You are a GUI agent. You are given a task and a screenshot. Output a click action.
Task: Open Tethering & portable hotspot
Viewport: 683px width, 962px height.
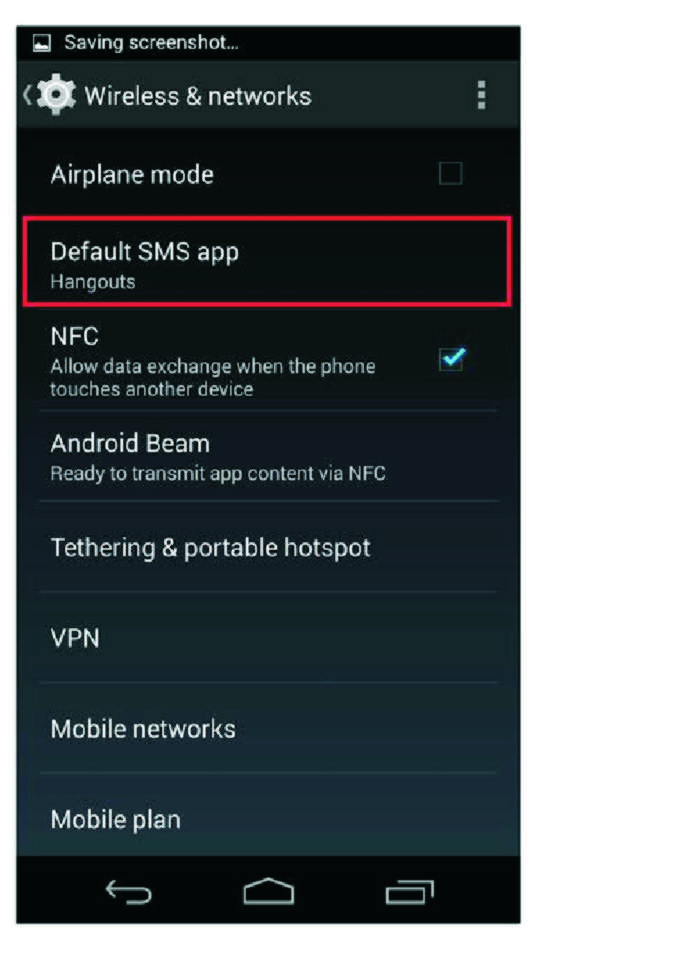click(268, 547)
